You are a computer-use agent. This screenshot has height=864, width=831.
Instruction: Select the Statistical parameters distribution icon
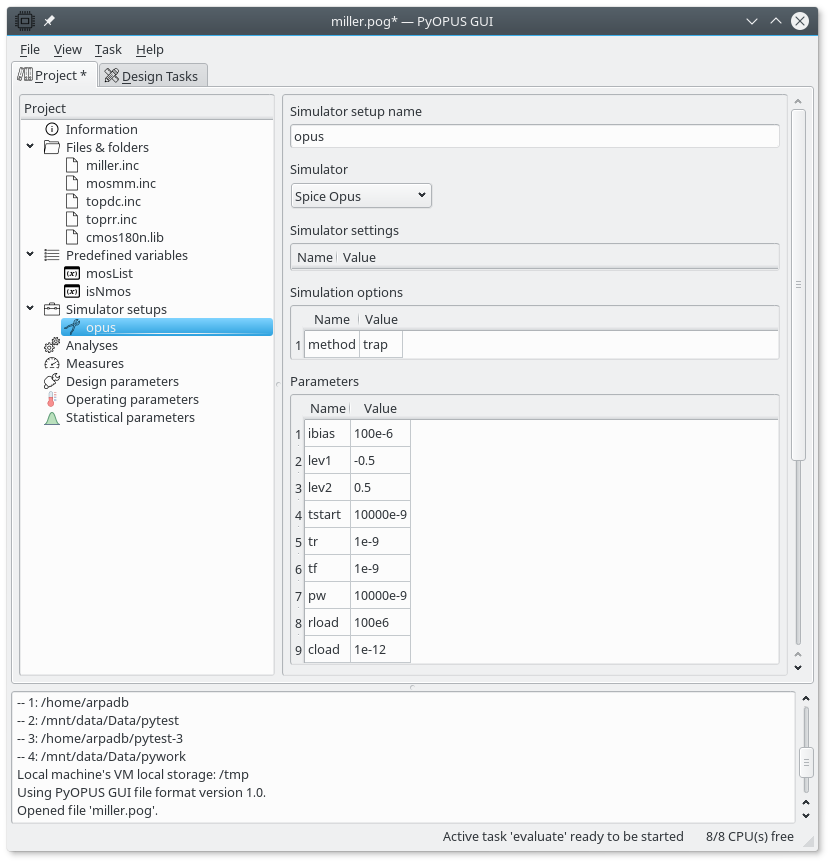pos(52,417)
